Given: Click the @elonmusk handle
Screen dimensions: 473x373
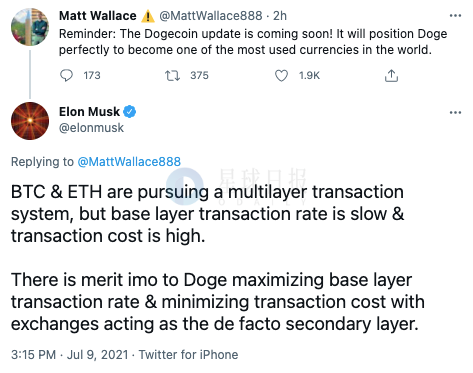Looking at the screenshot, I should 91,128.
